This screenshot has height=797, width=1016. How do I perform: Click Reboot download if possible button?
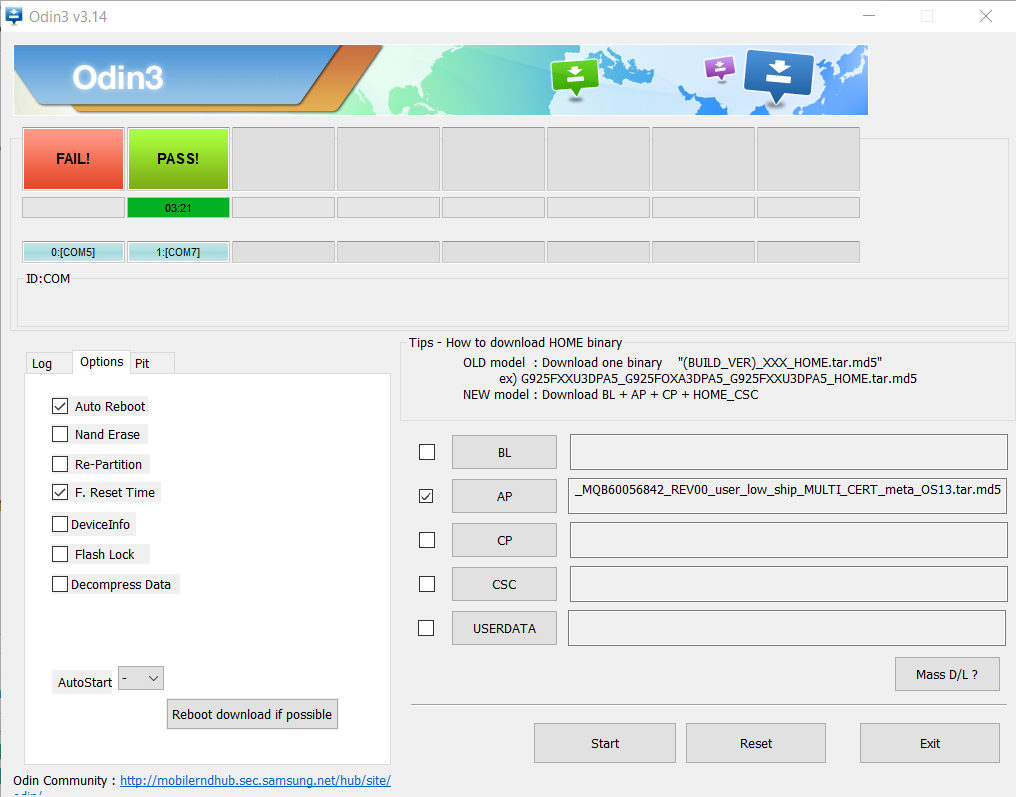click(x=252, y=714)
